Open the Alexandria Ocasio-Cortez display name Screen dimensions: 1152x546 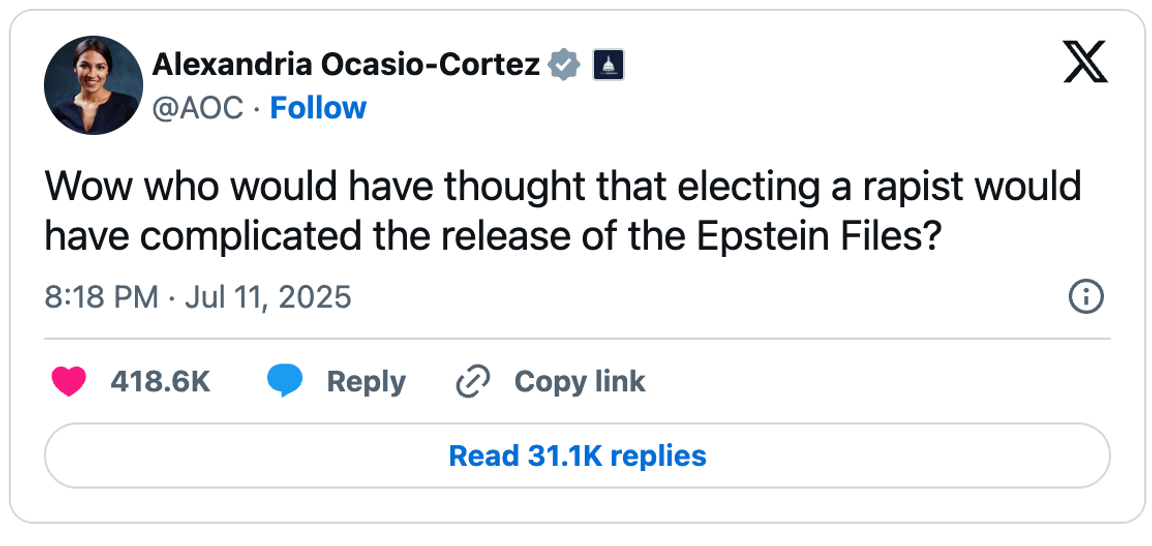(346, 65)
